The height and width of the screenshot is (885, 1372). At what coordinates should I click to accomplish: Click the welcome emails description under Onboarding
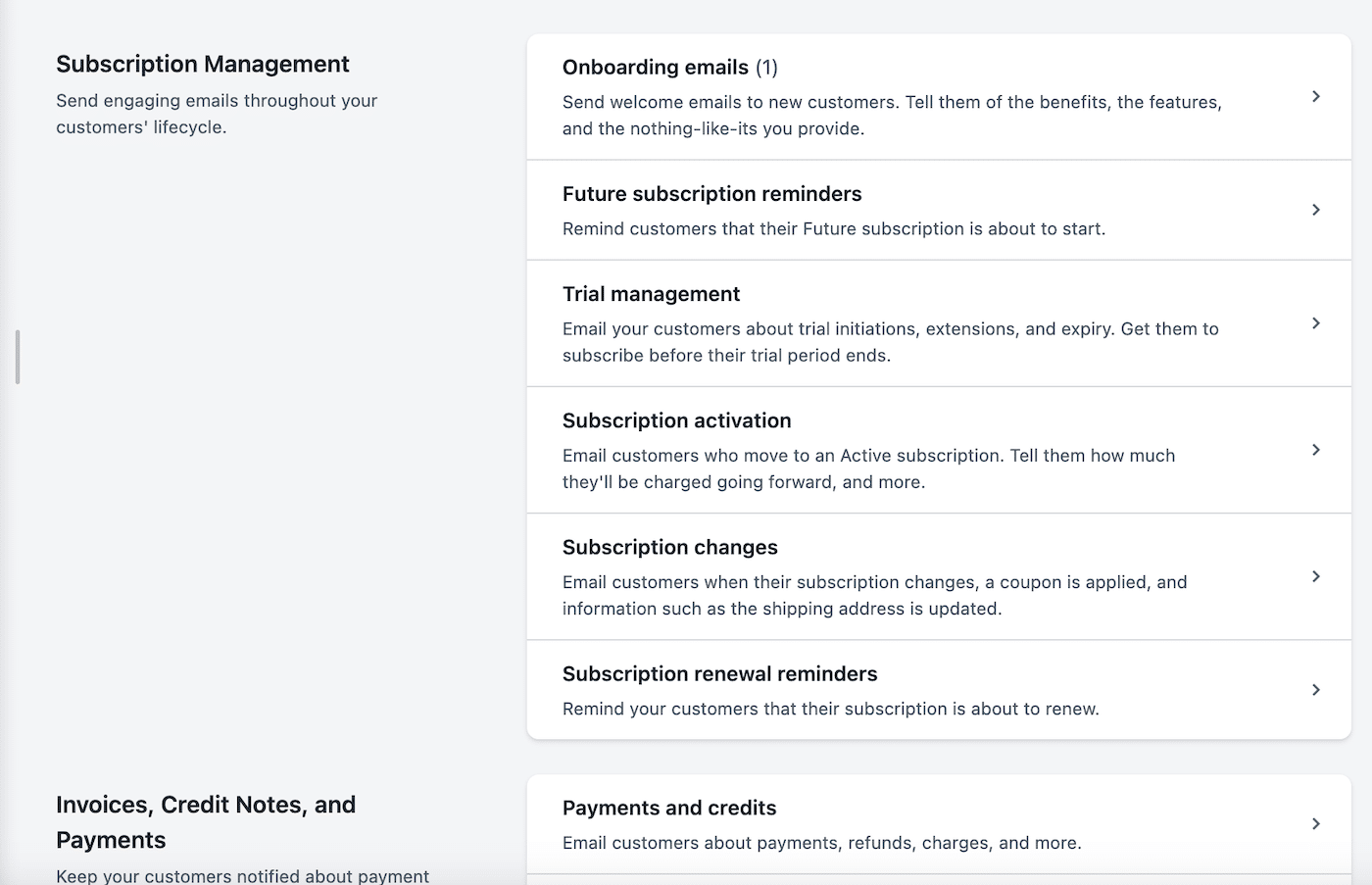[x=891, y=115]
